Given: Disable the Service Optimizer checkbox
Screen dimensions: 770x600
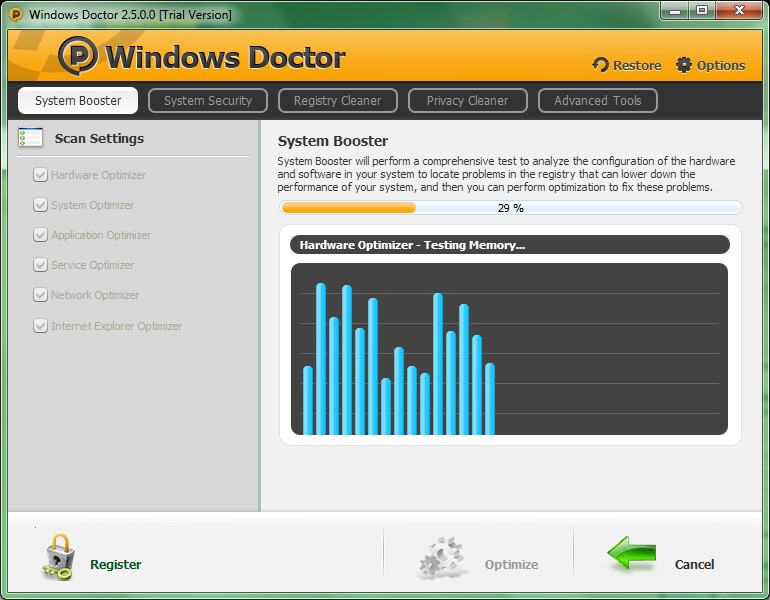Looking at the screenshot, I should 40,265.
